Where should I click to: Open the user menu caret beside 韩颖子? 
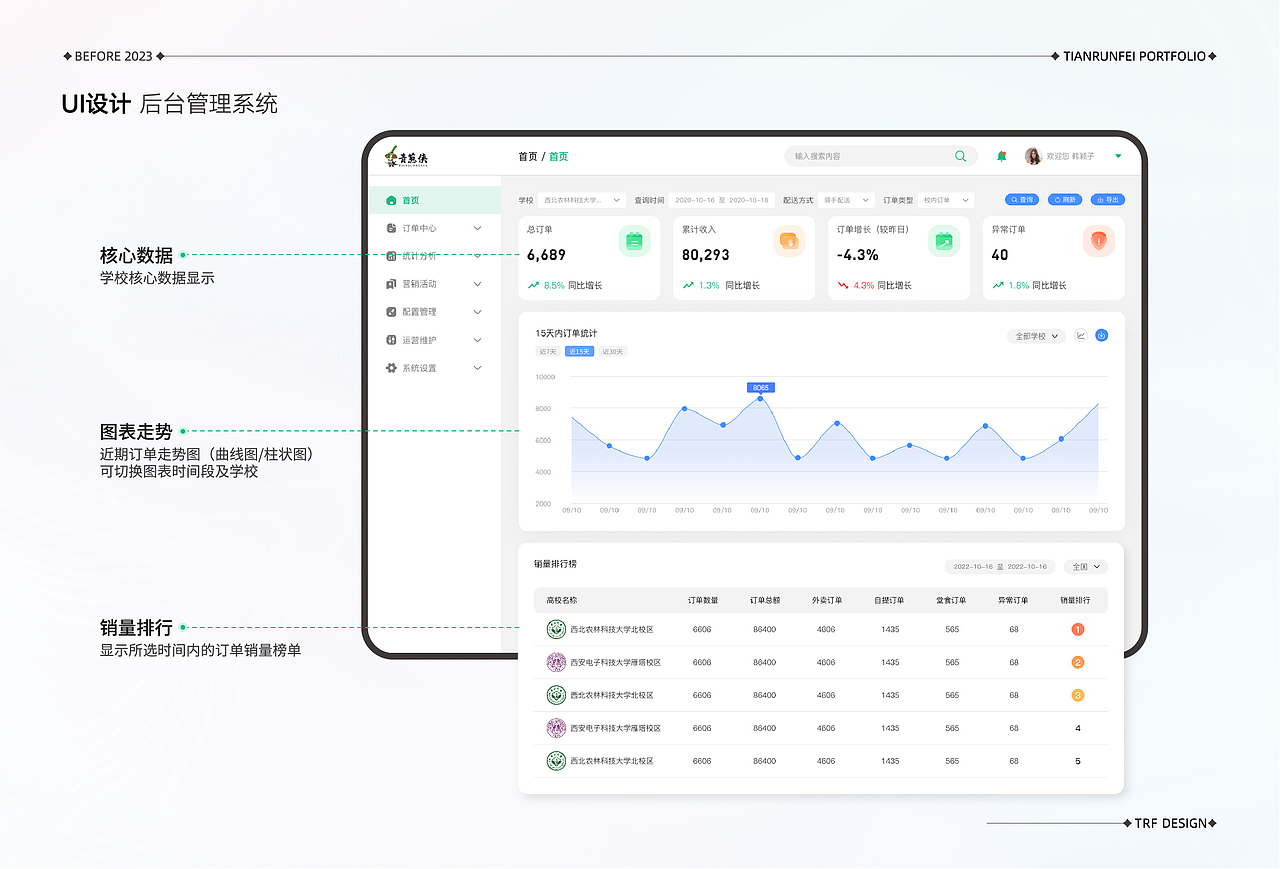pyautogui.click(x=1118, y=156)
